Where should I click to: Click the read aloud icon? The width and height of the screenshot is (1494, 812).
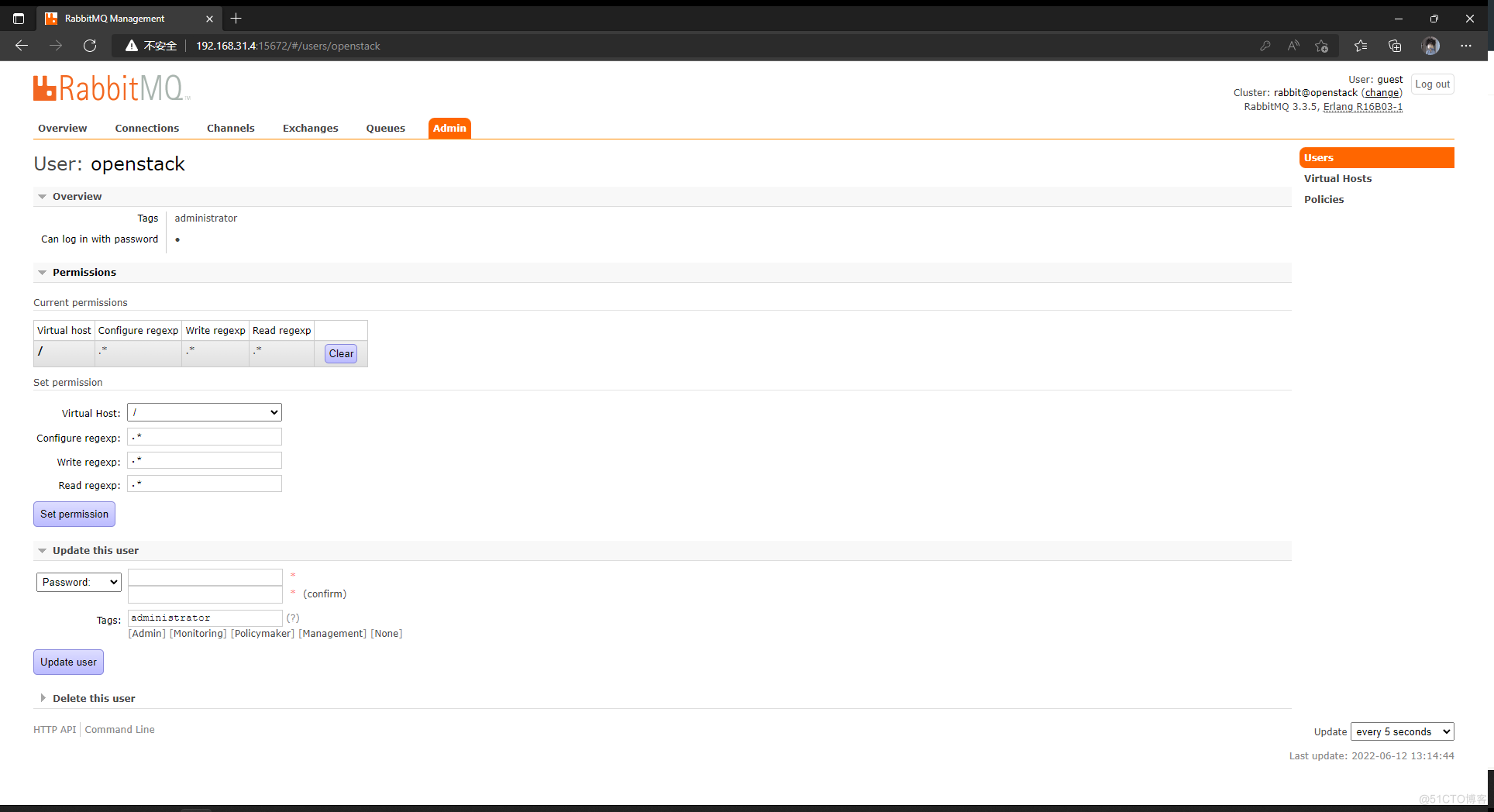point(1293,46)
